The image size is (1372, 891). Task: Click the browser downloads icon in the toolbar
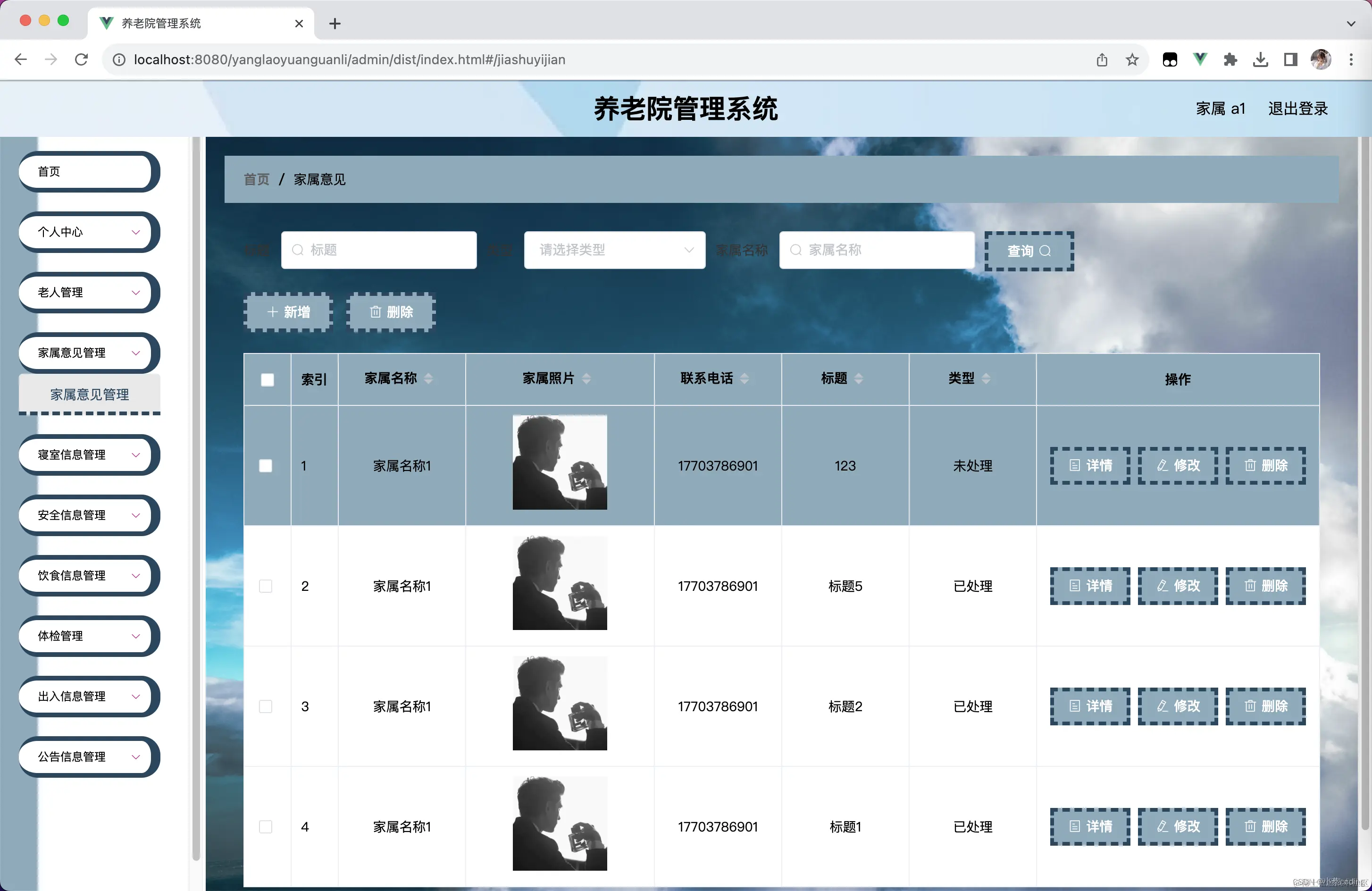click(x=1260, y=59)
